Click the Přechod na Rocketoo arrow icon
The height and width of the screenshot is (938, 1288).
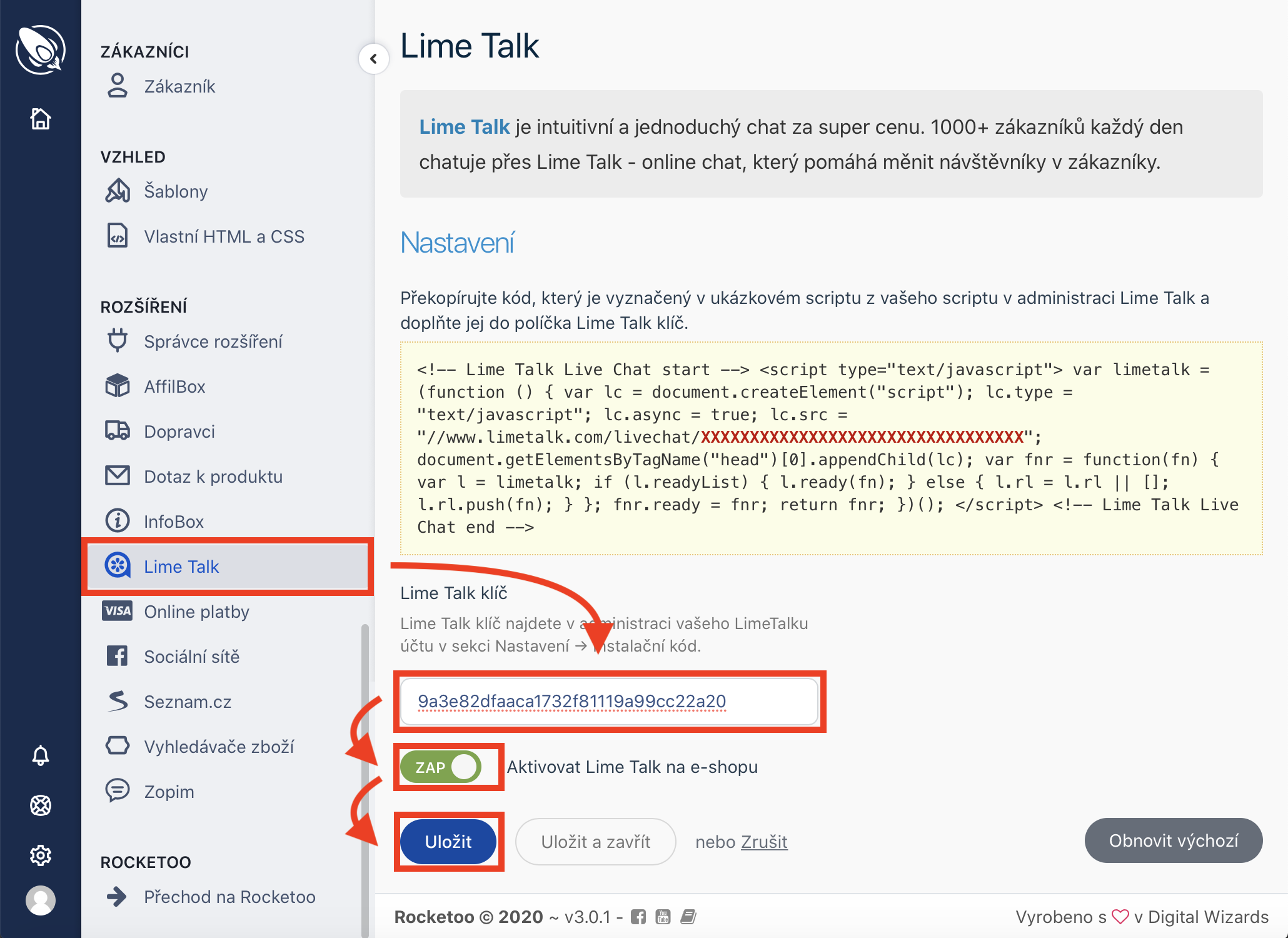point(118,896)
